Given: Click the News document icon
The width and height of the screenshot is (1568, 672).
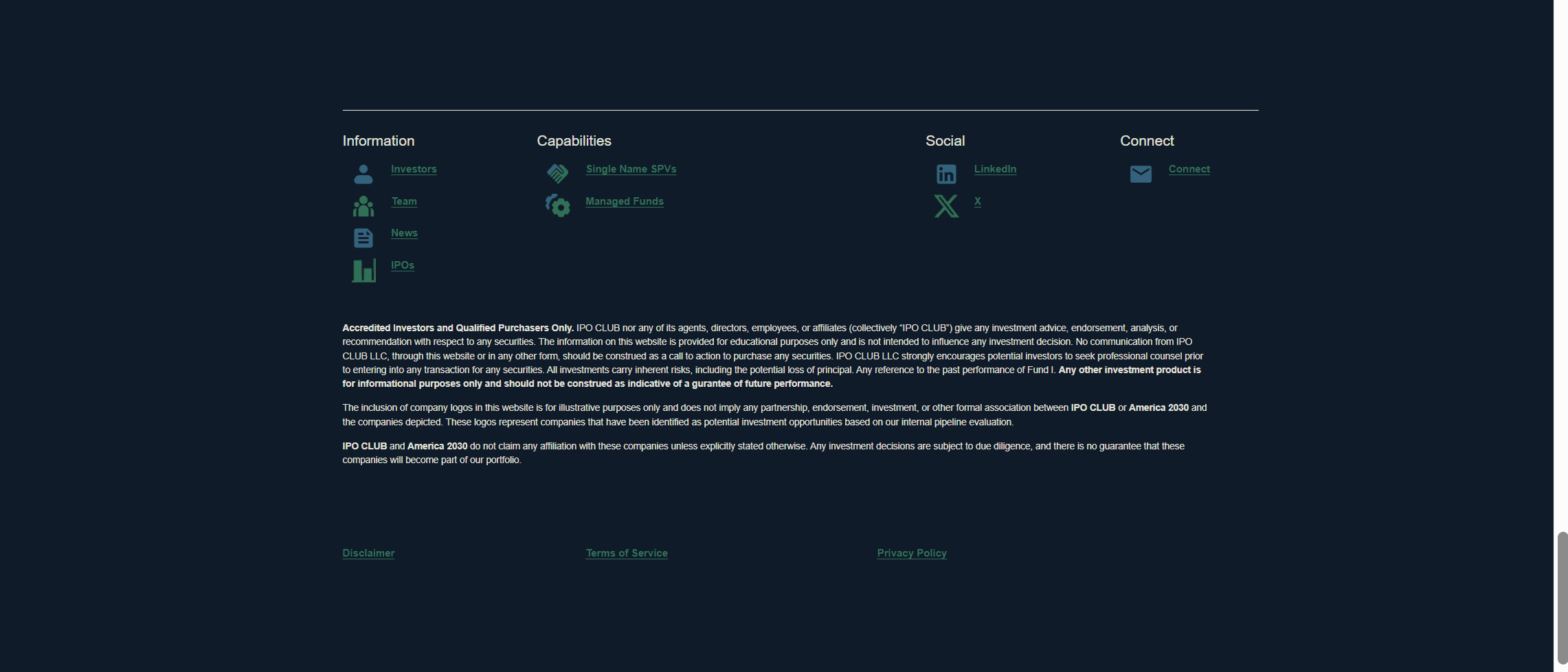Looking at the screenshot, I should [x=363, y=238].
